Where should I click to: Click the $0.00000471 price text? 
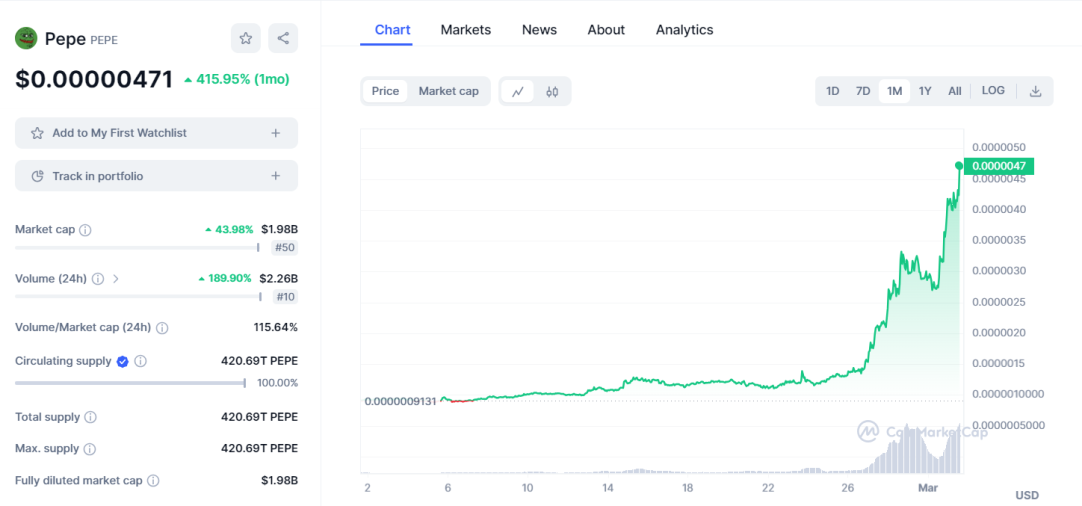[x=95, y=79]
